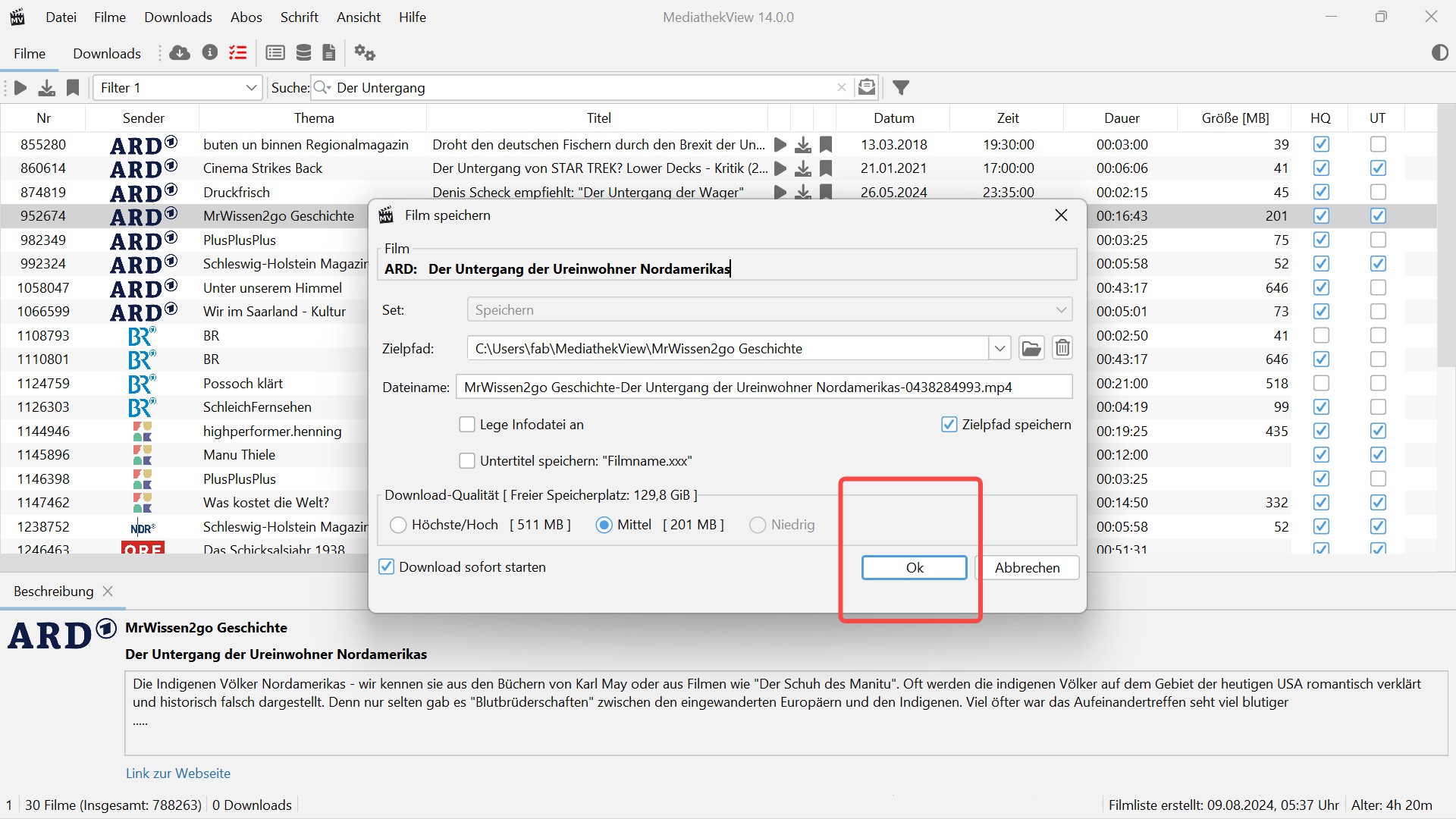Clear the search text with X

(841, 87)
